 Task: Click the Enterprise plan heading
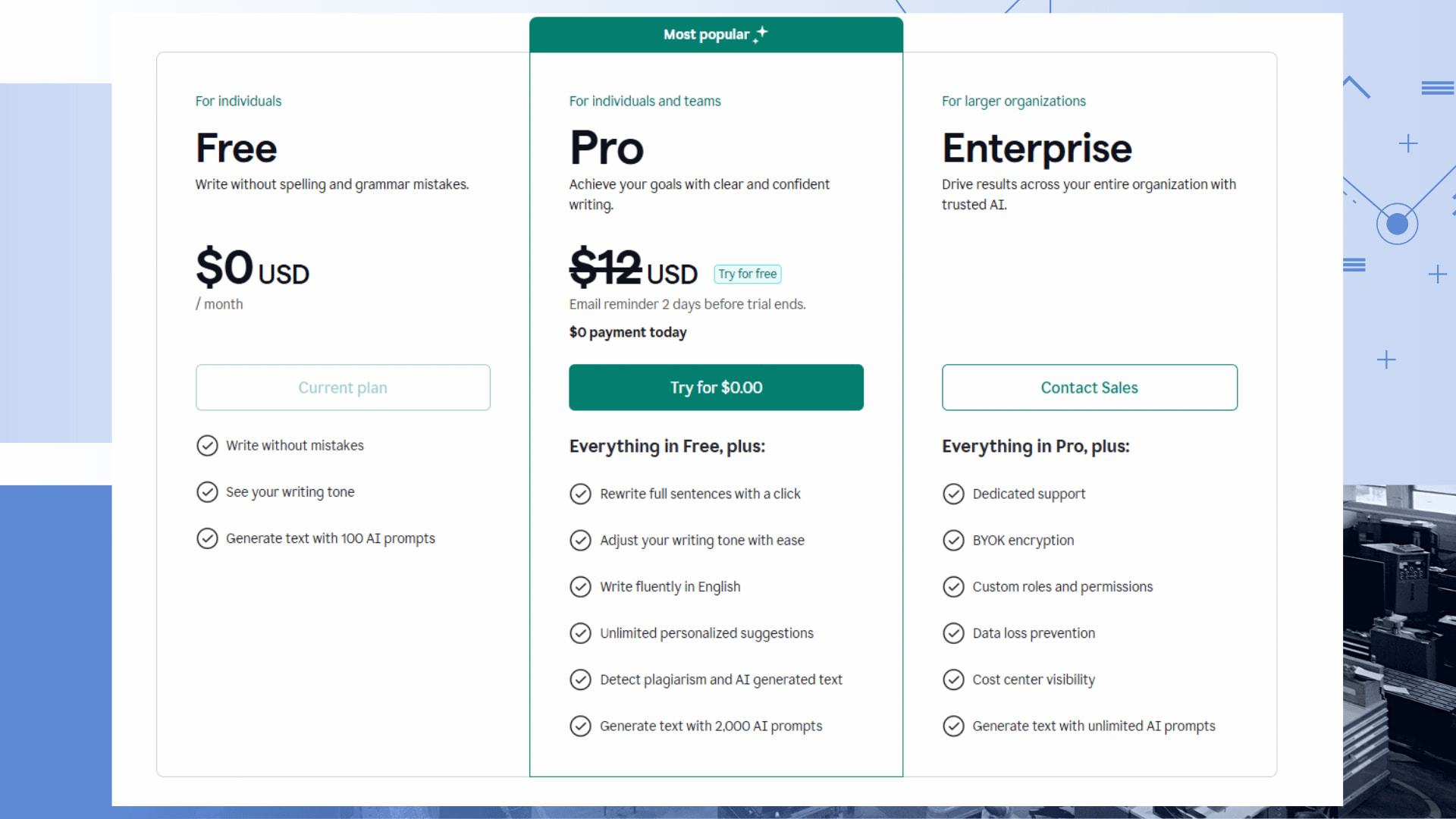click(1037, 149)
